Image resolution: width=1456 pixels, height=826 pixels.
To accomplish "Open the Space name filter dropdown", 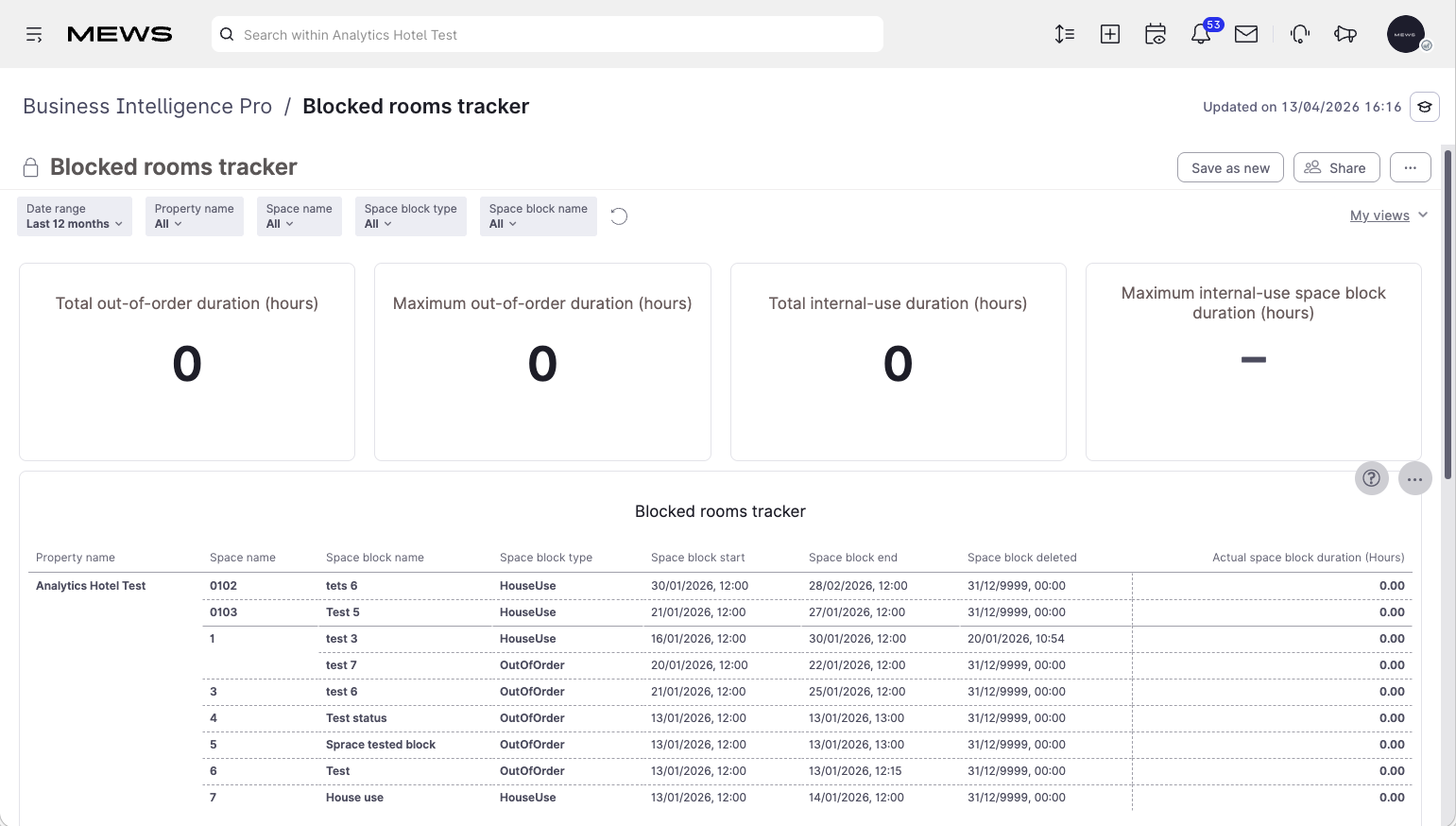I will tap(300, 216).
